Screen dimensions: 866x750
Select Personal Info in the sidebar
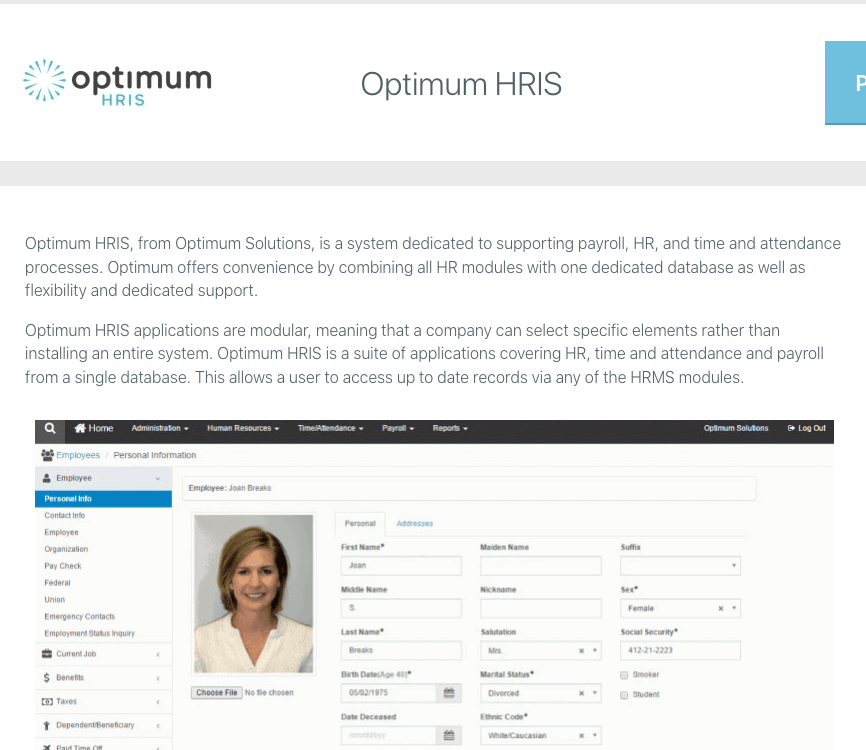pos(103,499)
